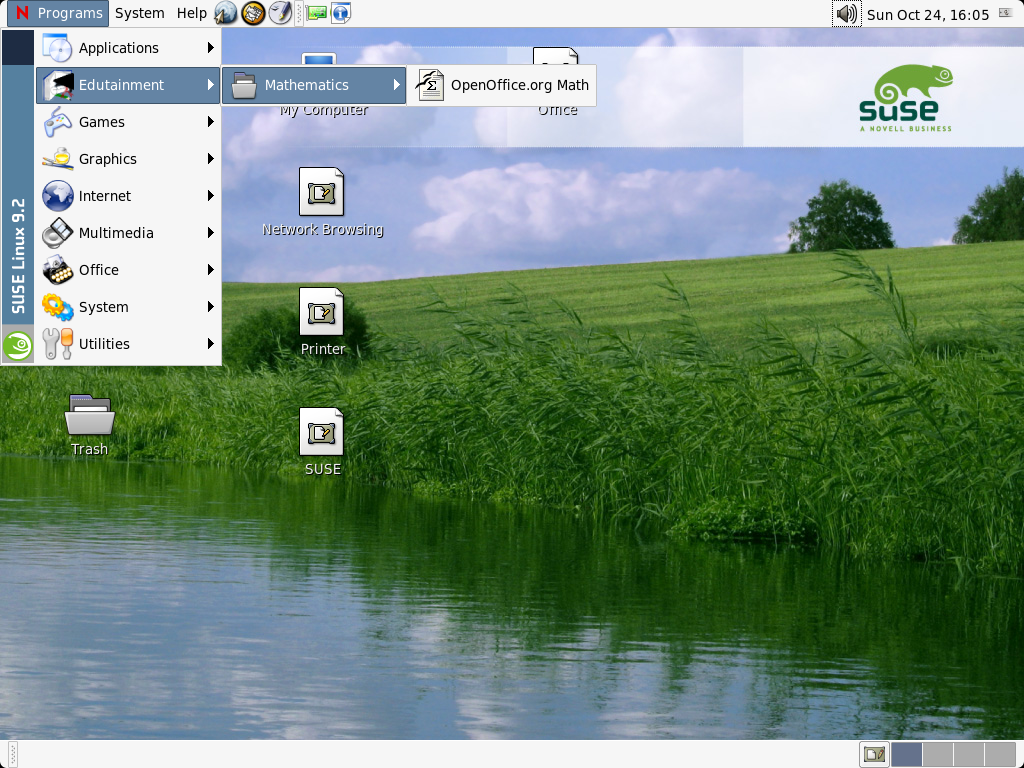1024x768 pixels.
Task: Open the Help menu in the top panel
Action: [191, 13]
